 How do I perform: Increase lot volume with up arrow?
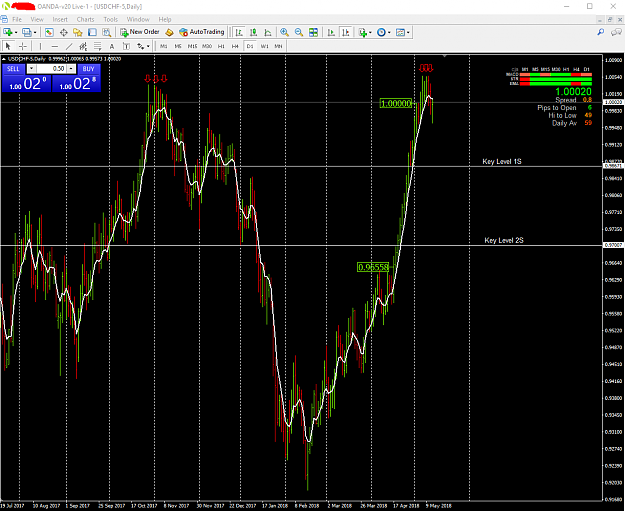coord(71,69)
